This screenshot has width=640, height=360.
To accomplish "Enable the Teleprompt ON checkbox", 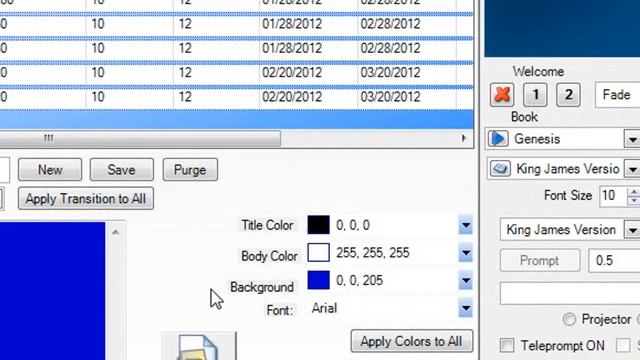I will click(507, 345).
